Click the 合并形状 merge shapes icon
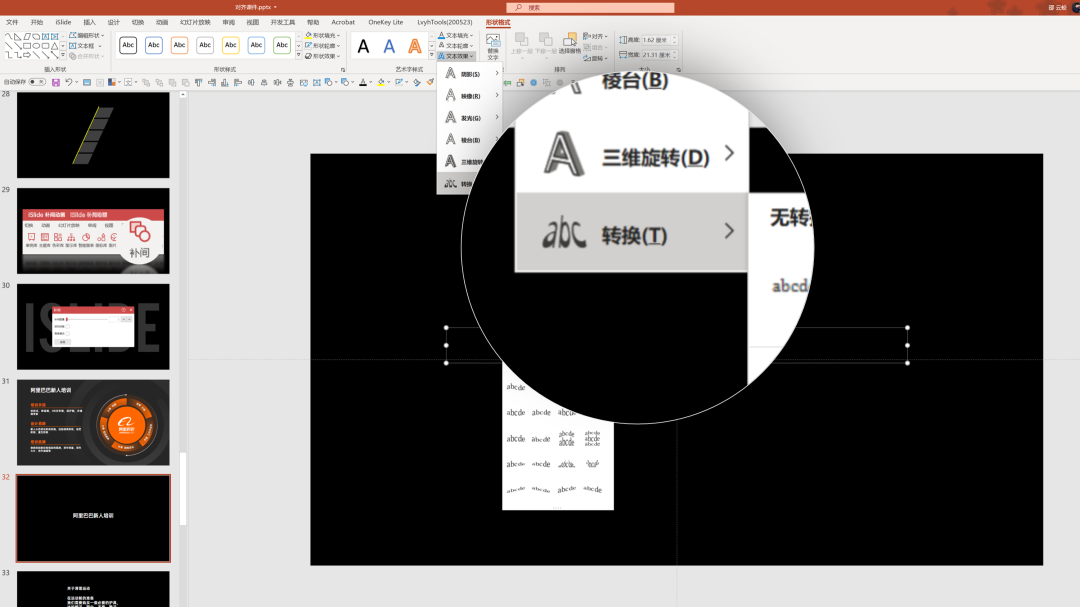Screen dimensions: 1080x607 tap(85, 56)
